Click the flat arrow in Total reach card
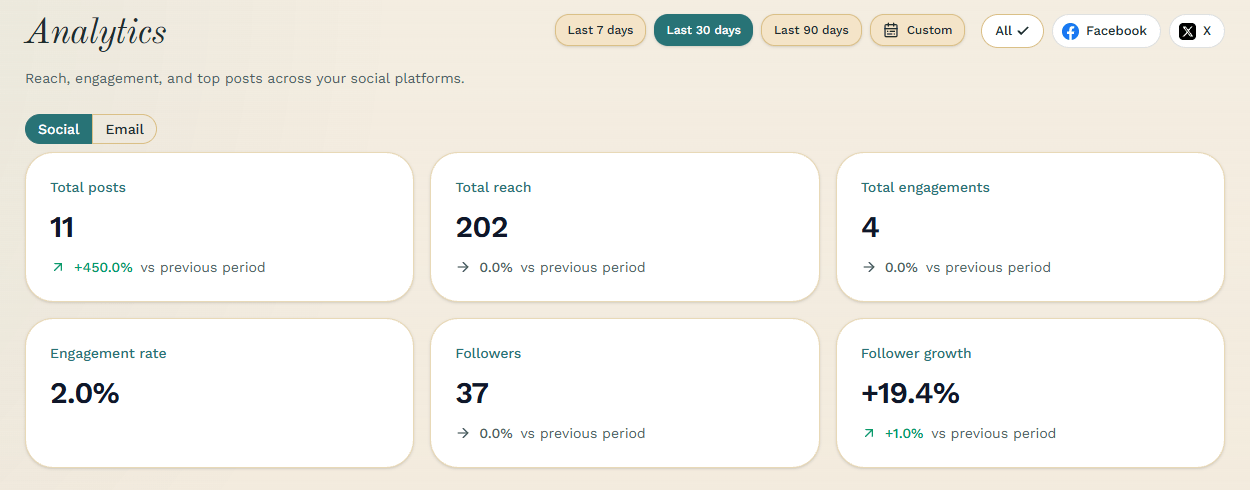The image size is (1250, 490). 463,267
